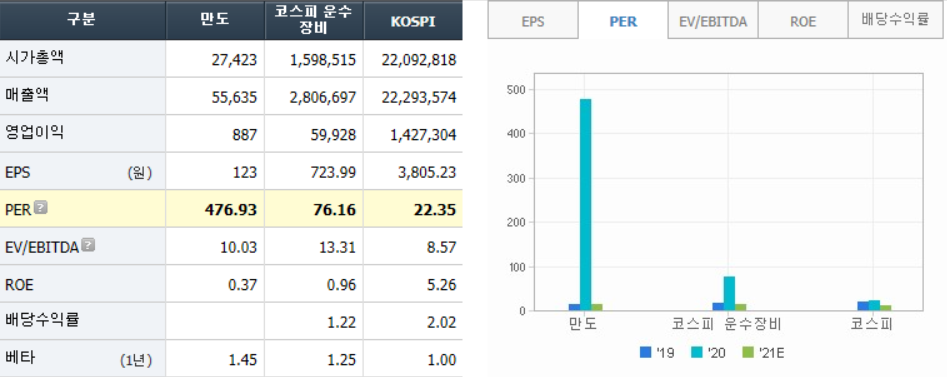This screenshot has width=947, height=377.
Task: Click the 코스피 chart axis label
Action: pos(872,324)
